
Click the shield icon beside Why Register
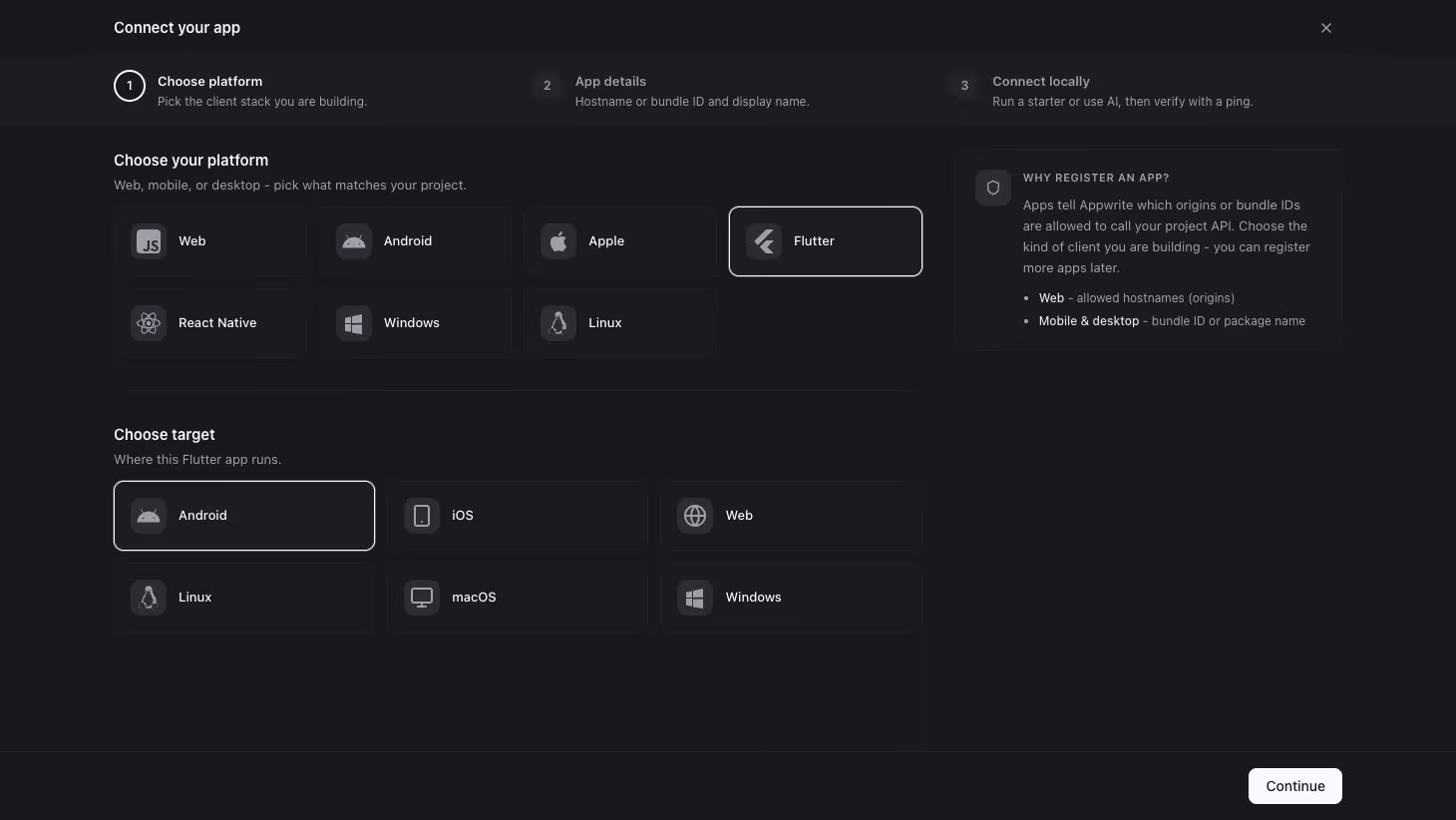(993, 188)
